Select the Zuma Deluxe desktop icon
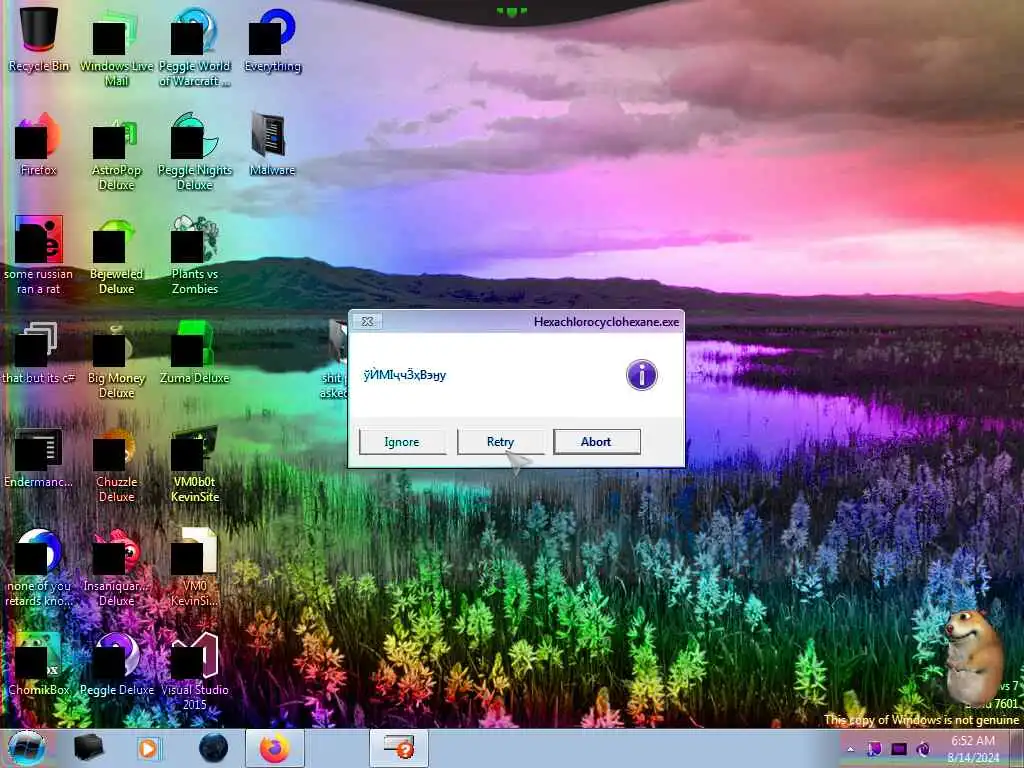This screenshot has height=768, width=1024. pos(195,353)
